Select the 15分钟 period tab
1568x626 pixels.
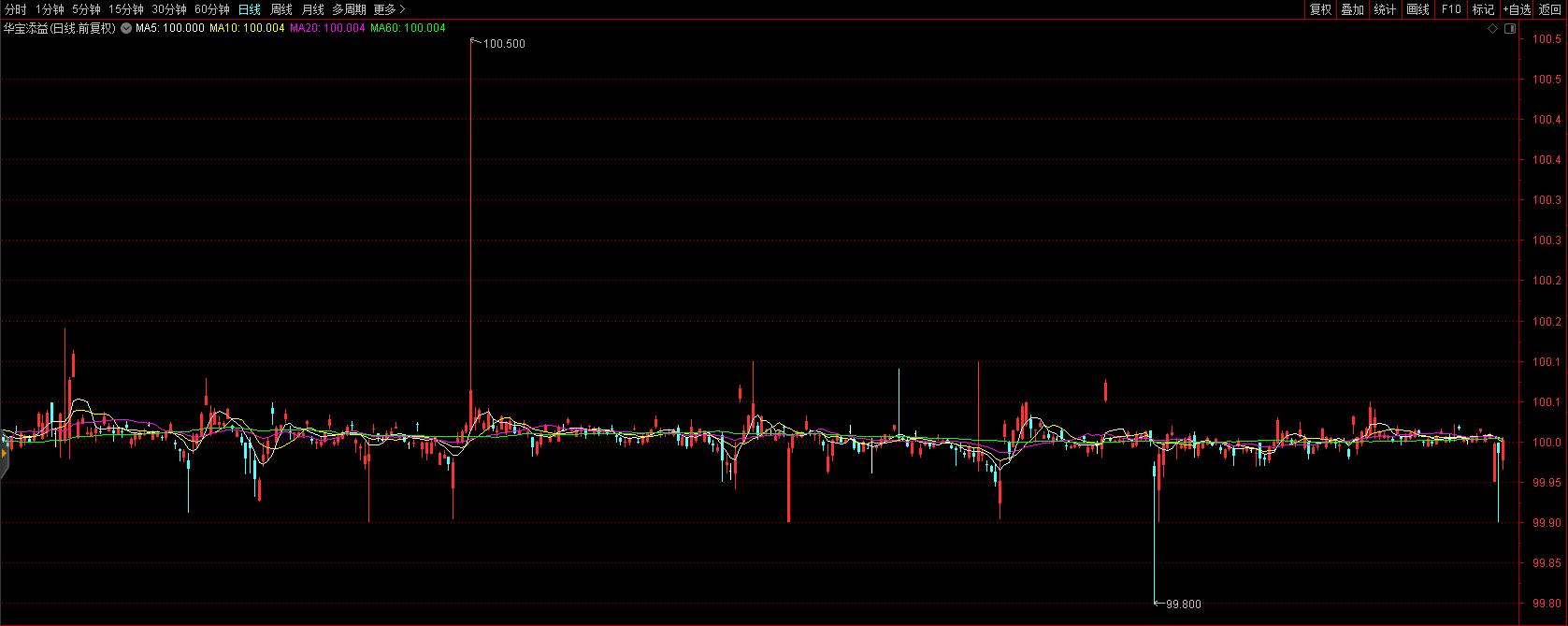[x=126, y=9]
